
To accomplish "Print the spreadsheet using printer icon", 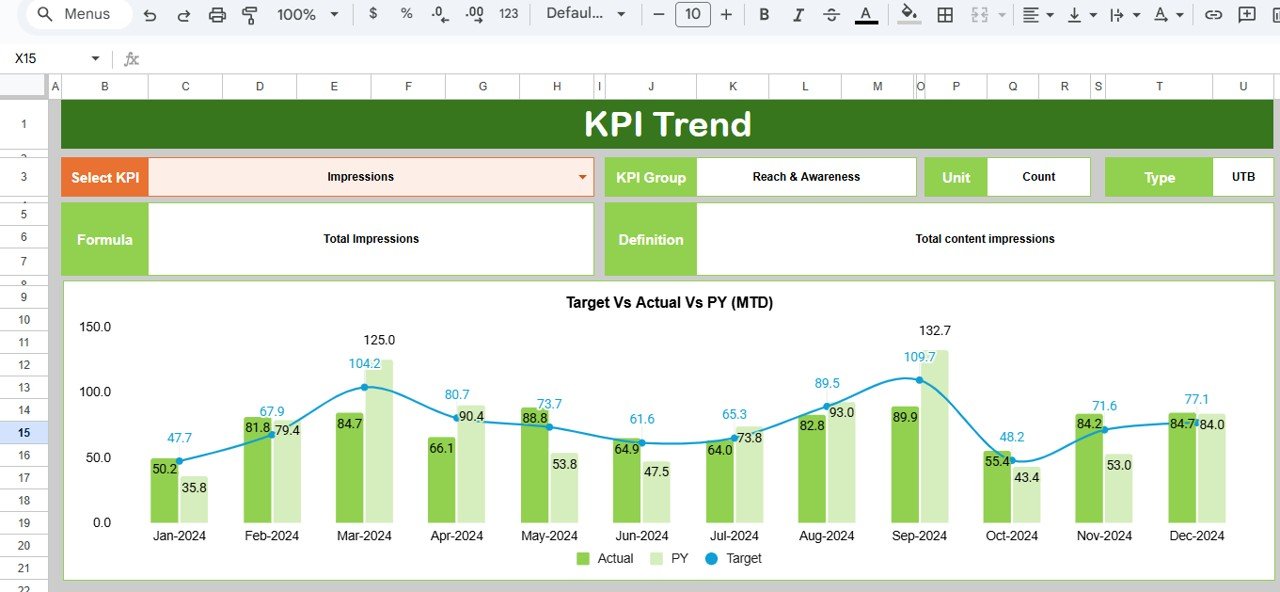I will 217,15.
